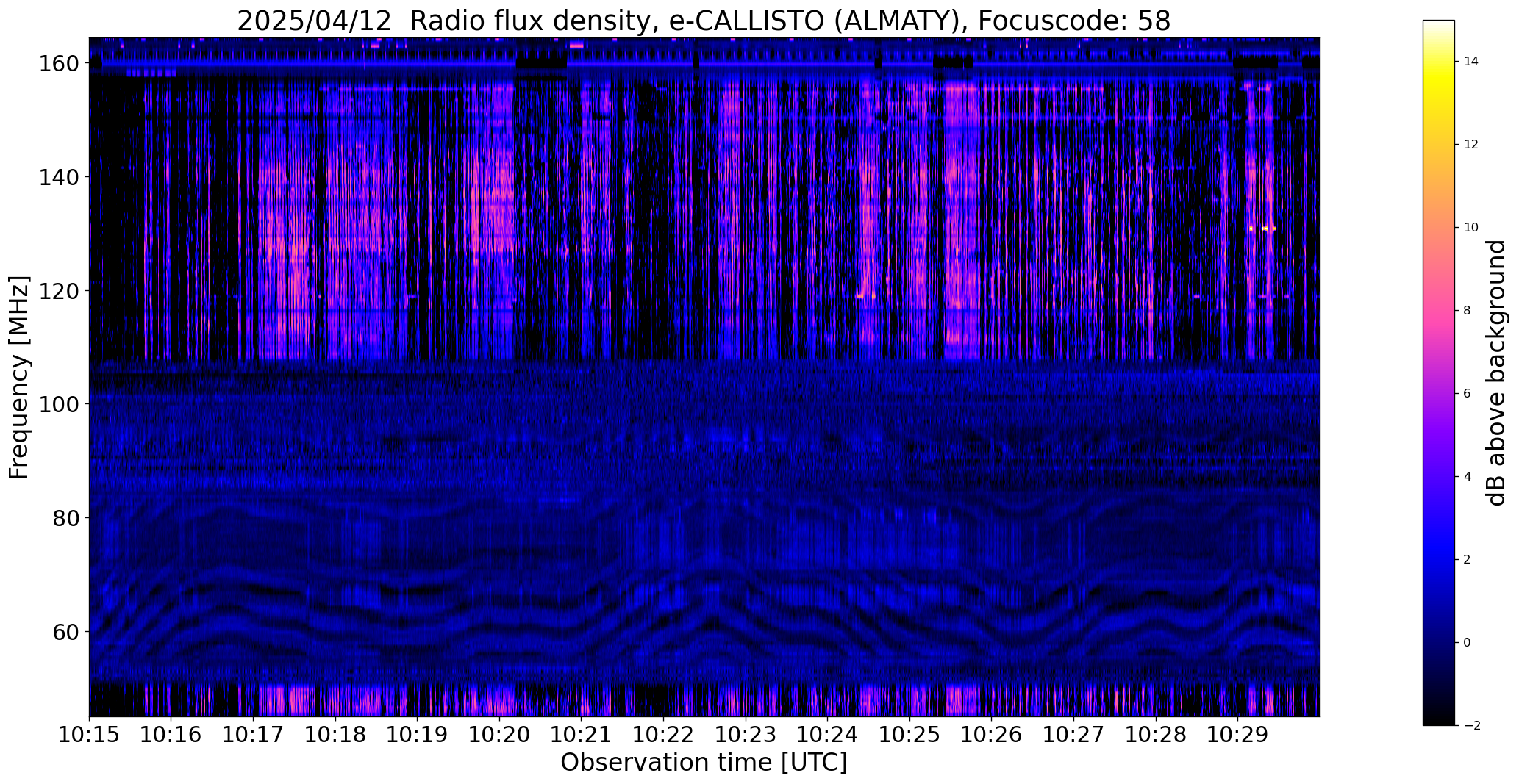Click the 10:23 time tick label
The height and width of the screenshot is (784, 1519).
click(x=746, y=736)
